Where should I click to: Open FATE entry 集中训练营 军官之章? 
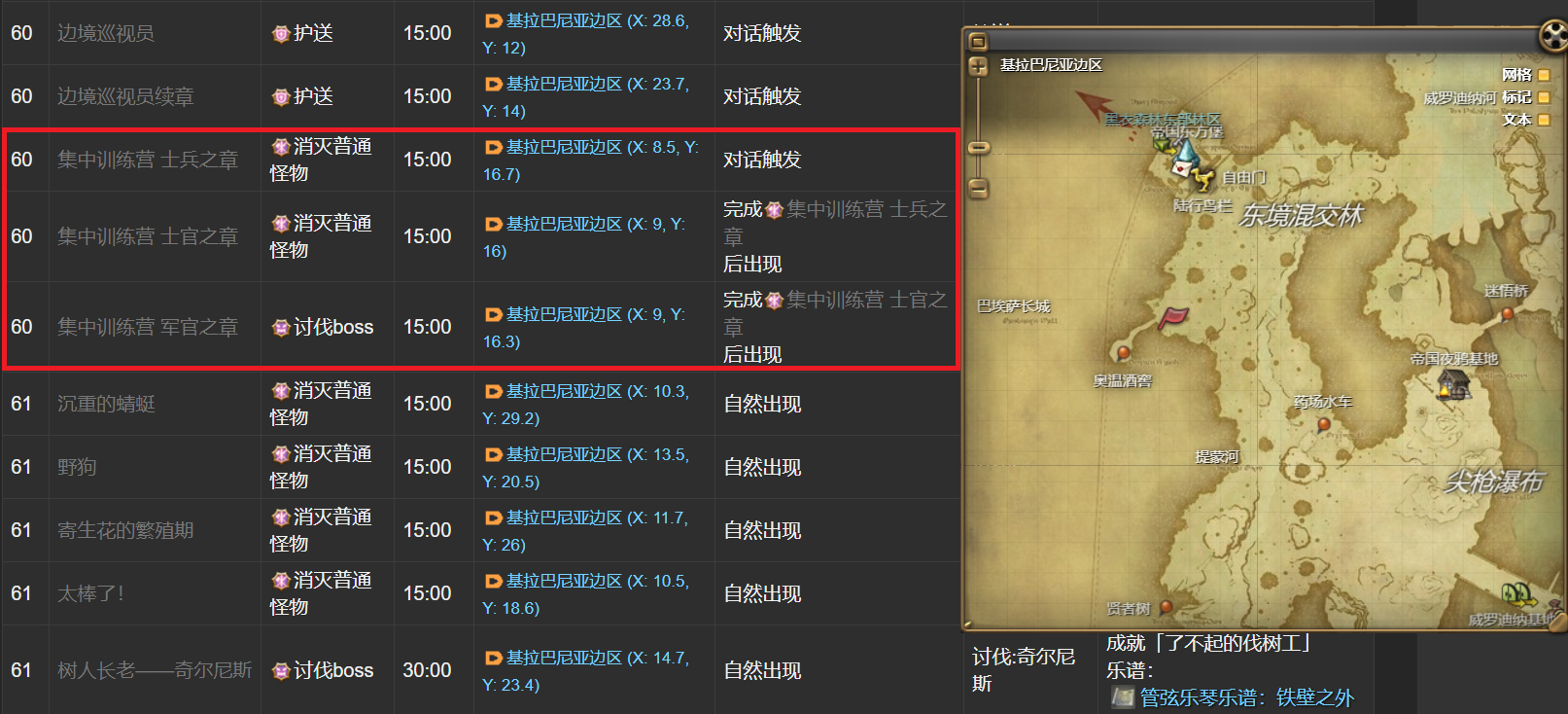pyautogui.click(x=148, y=327)
